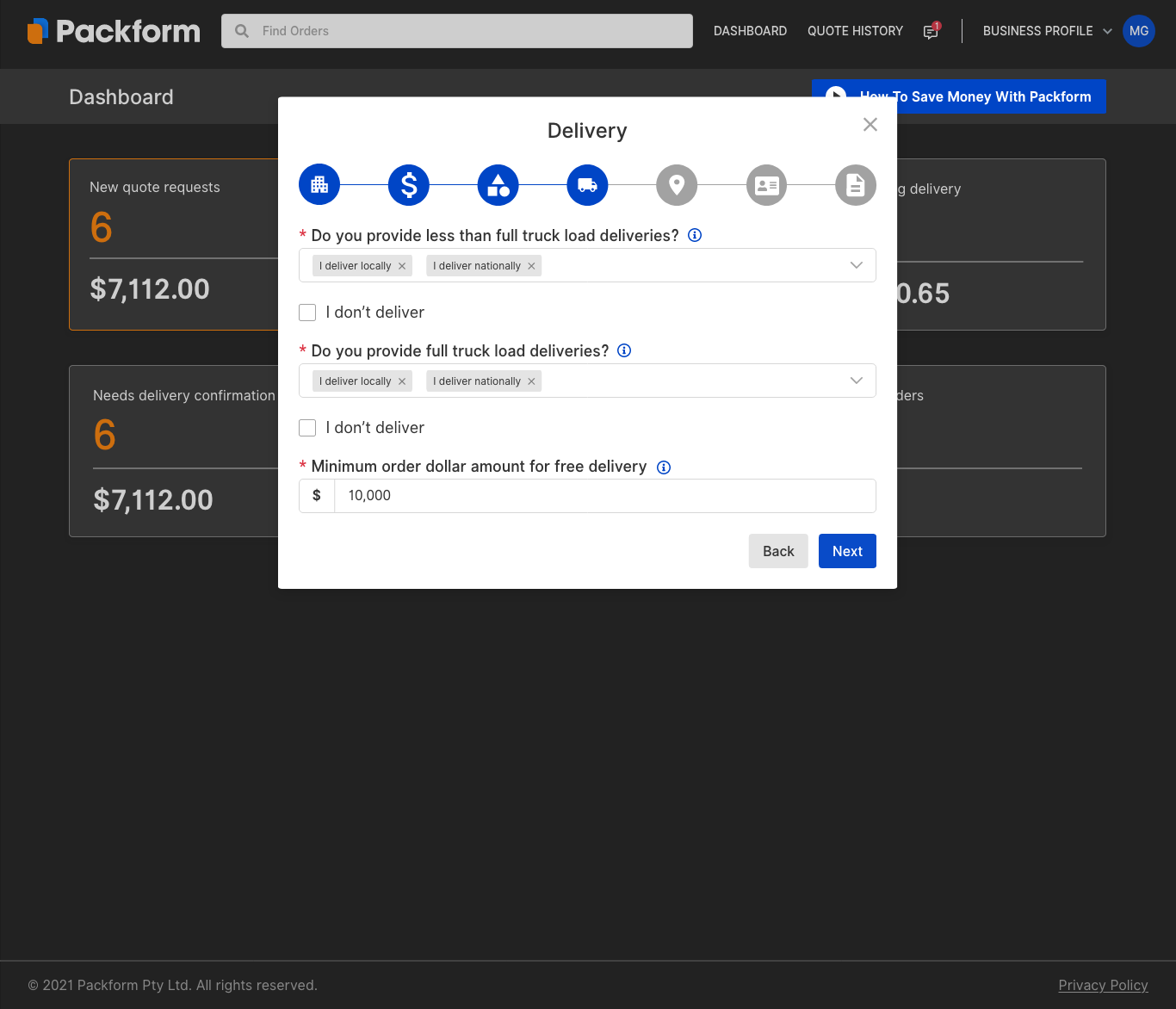Image resolution: width=1176 pixels, height=1009 pixels.
Task: Jump to the location pin step icon
Action: pyautogui.click(x=677, y=185)
